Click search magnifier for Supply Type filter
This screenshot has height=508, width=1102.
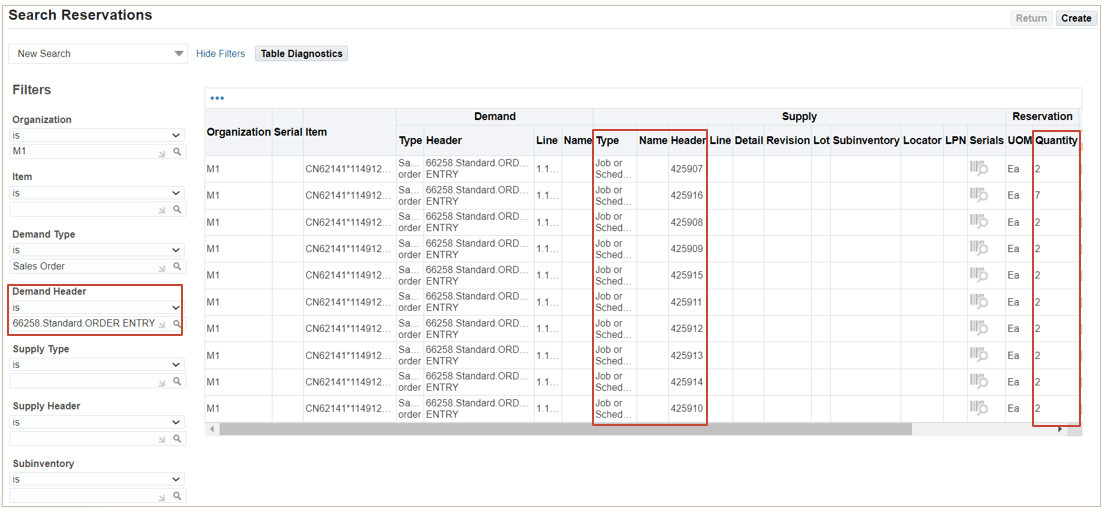point(178,382)
